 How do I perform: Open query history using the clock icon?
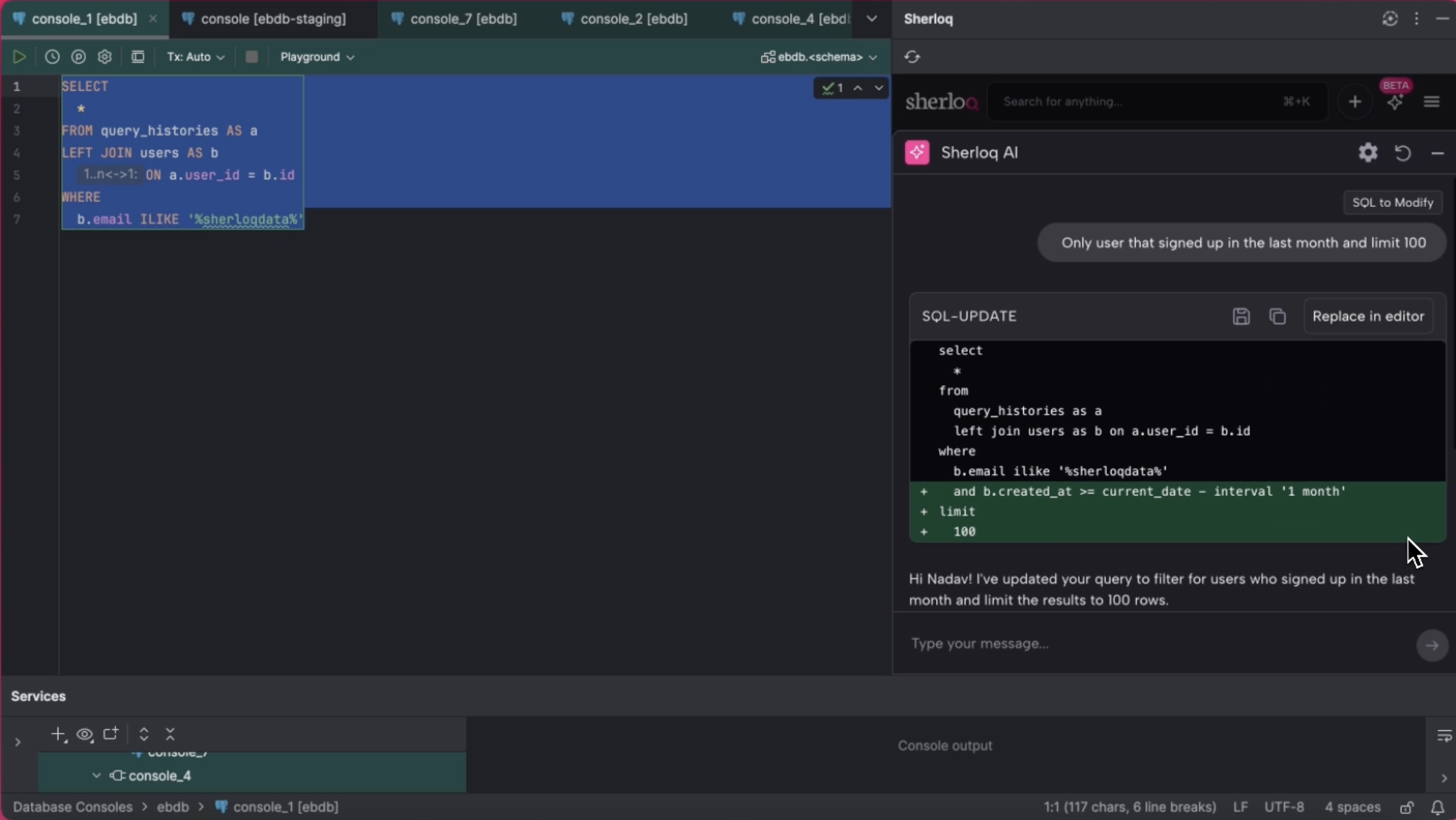52,57
